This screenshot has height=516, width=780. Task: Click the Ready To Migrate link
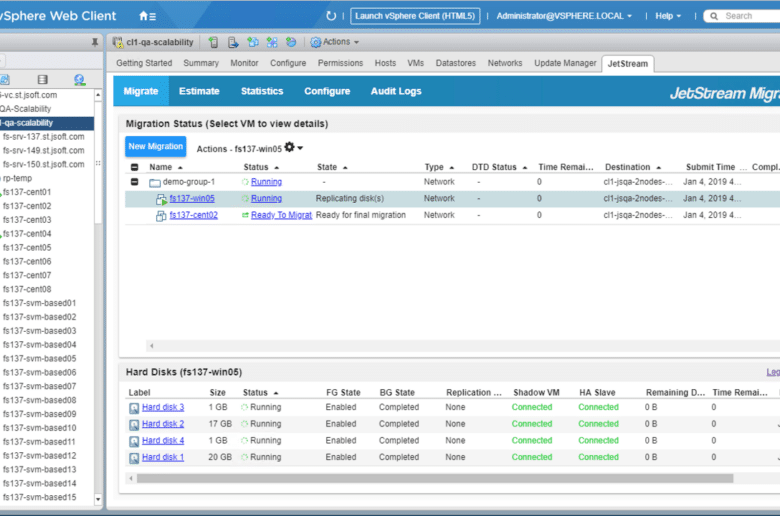pyautogui.click(x=281, y=215)
